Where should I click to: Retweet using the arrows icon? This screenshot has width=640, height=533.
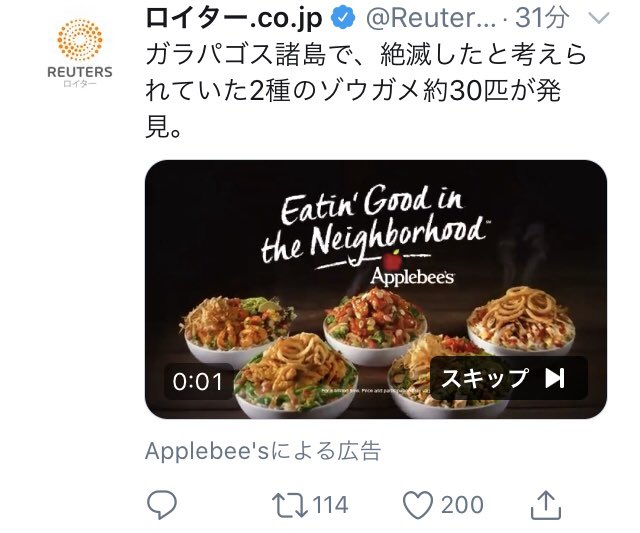[290, 505]
